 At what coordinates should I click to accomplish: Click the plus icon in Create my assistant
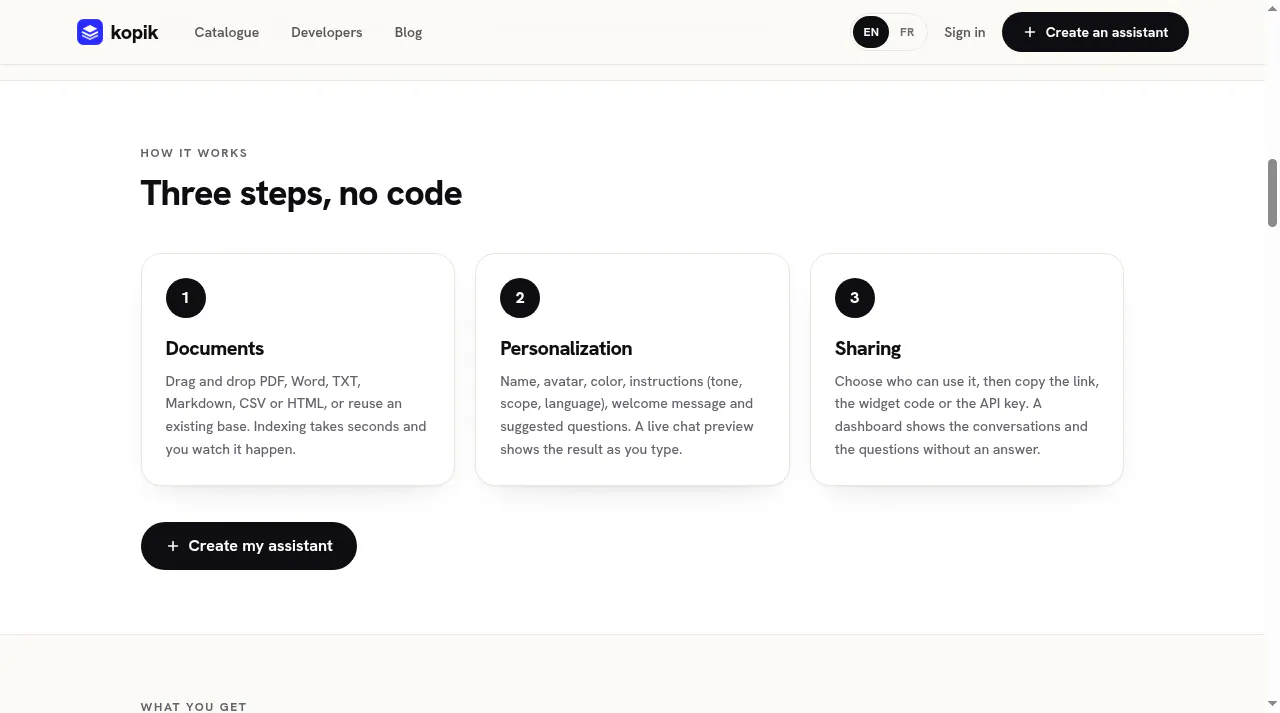173,546
